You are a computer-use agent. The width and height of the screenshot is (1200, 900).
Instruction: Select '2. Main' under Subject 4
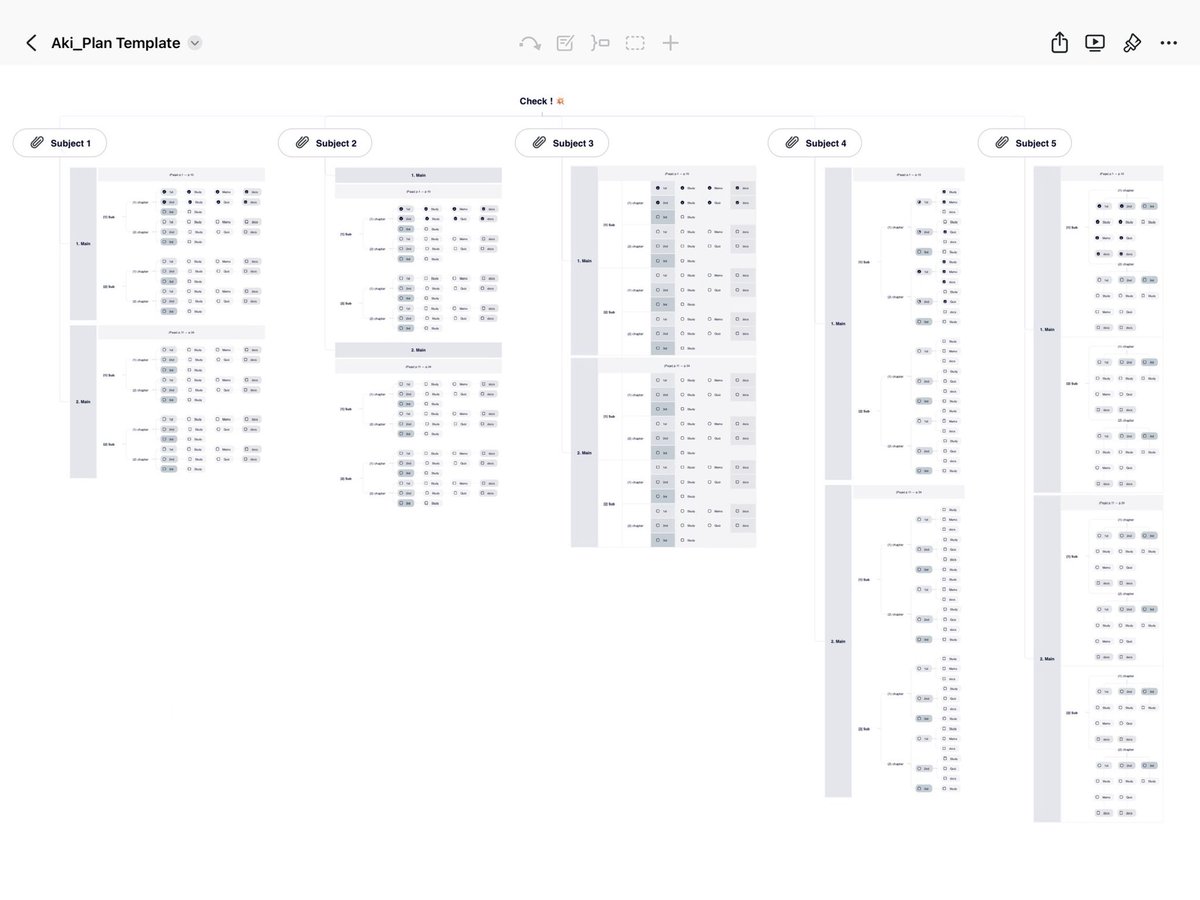838,641
